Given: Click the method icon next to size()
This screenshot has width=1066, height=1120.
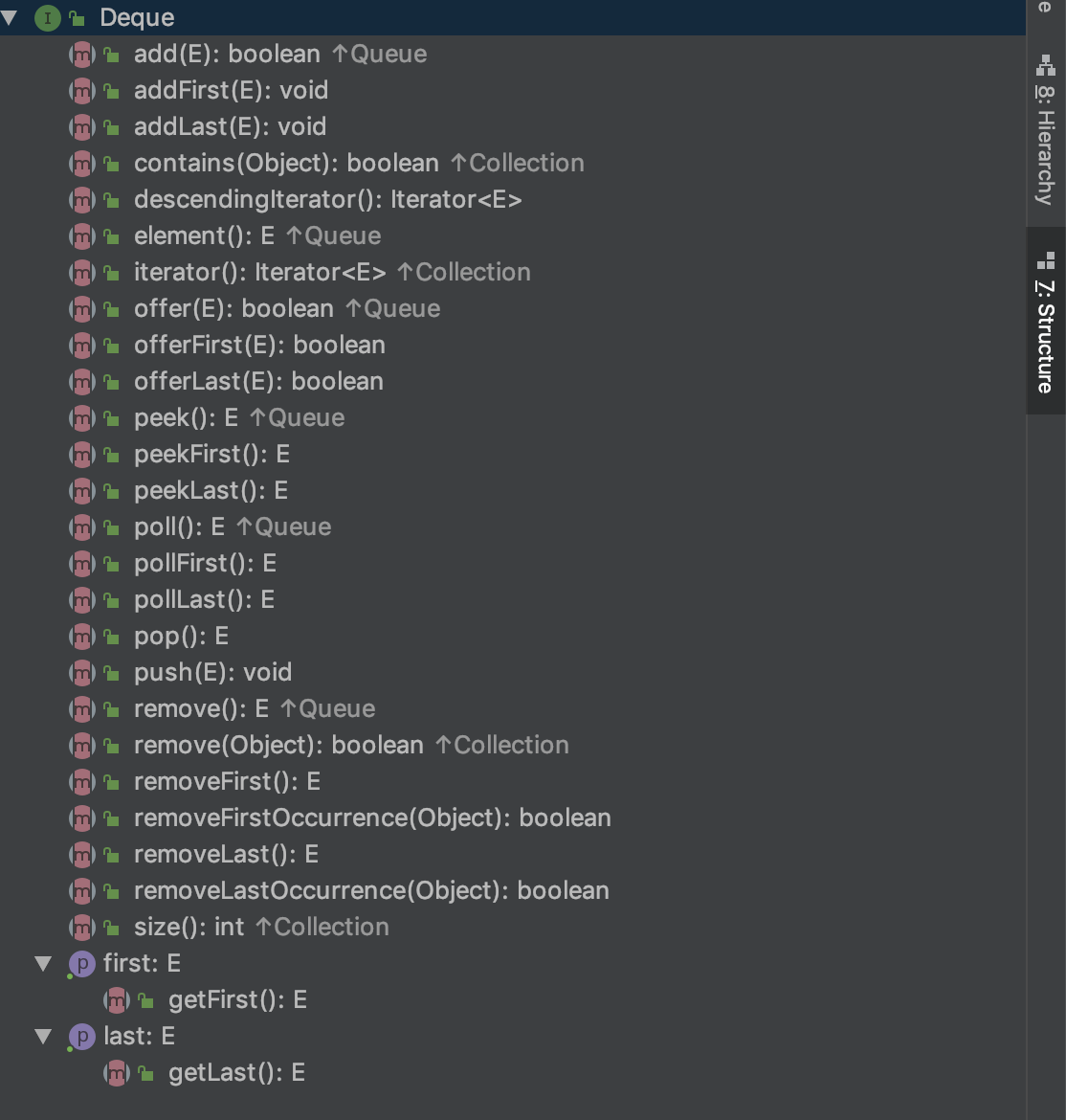Looking at the screenshot, I should click(82, 928).
